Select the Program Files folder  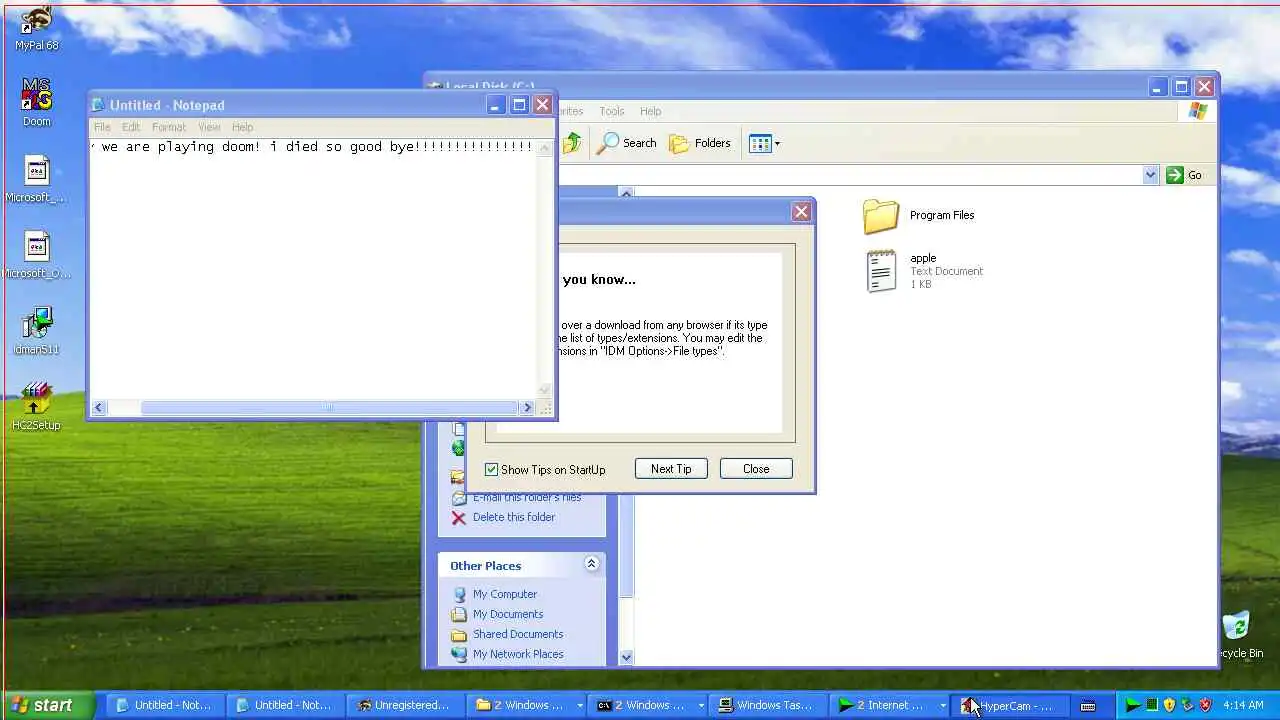(918, 215)
